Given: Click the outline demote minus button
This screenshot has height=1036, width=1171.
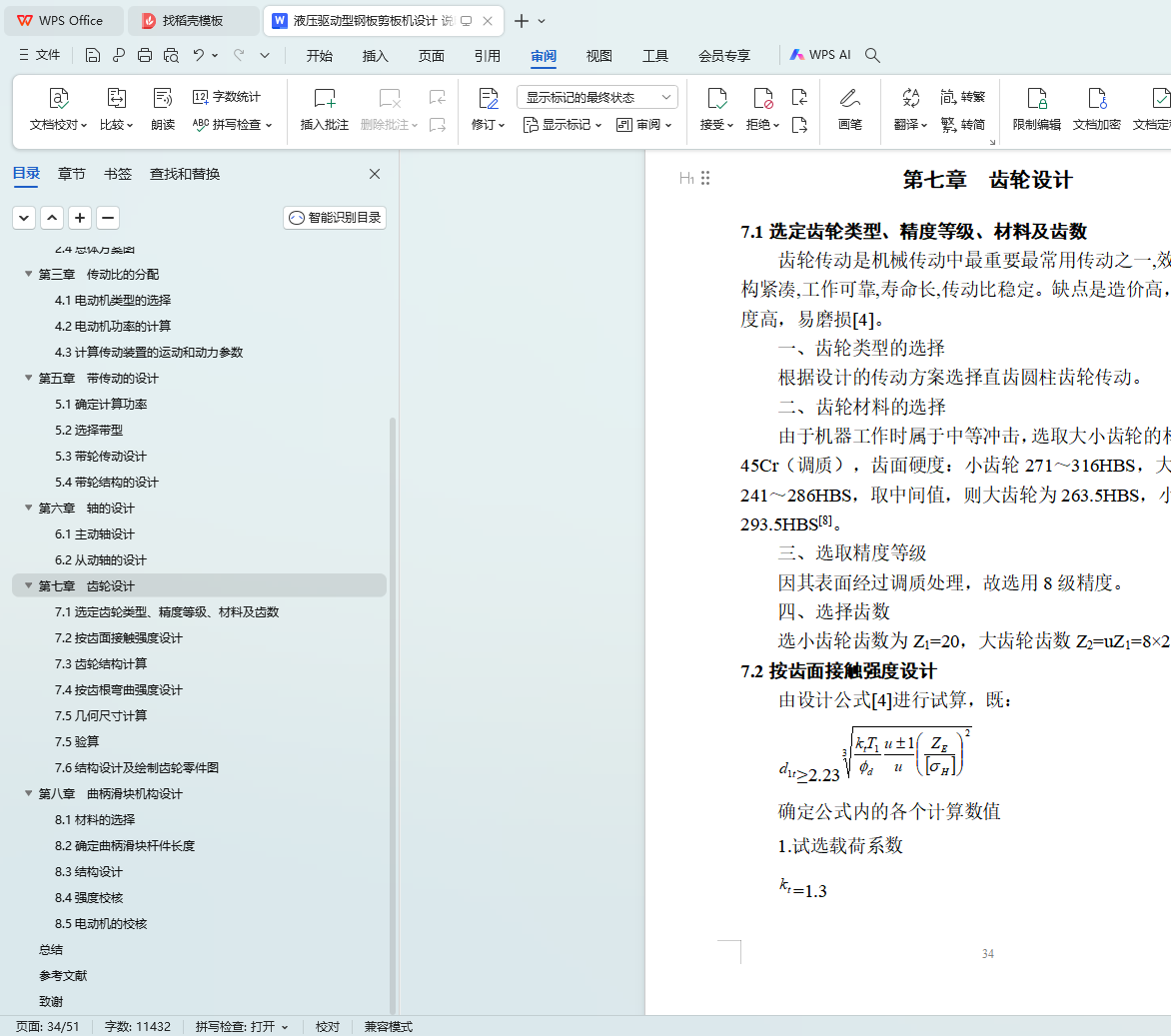Looking at the screenshot, I should pyautogui.click(x=108, y=218).
